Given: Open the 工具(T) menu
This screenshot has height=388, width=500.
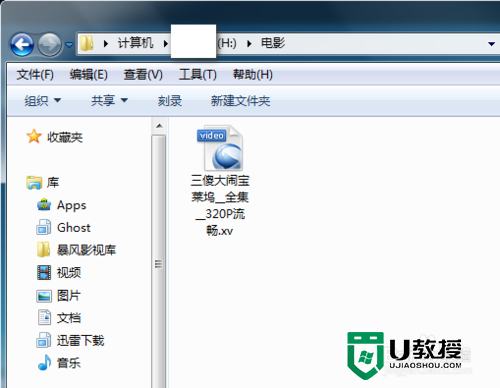Looking at the screenshot, I should 198,74.
